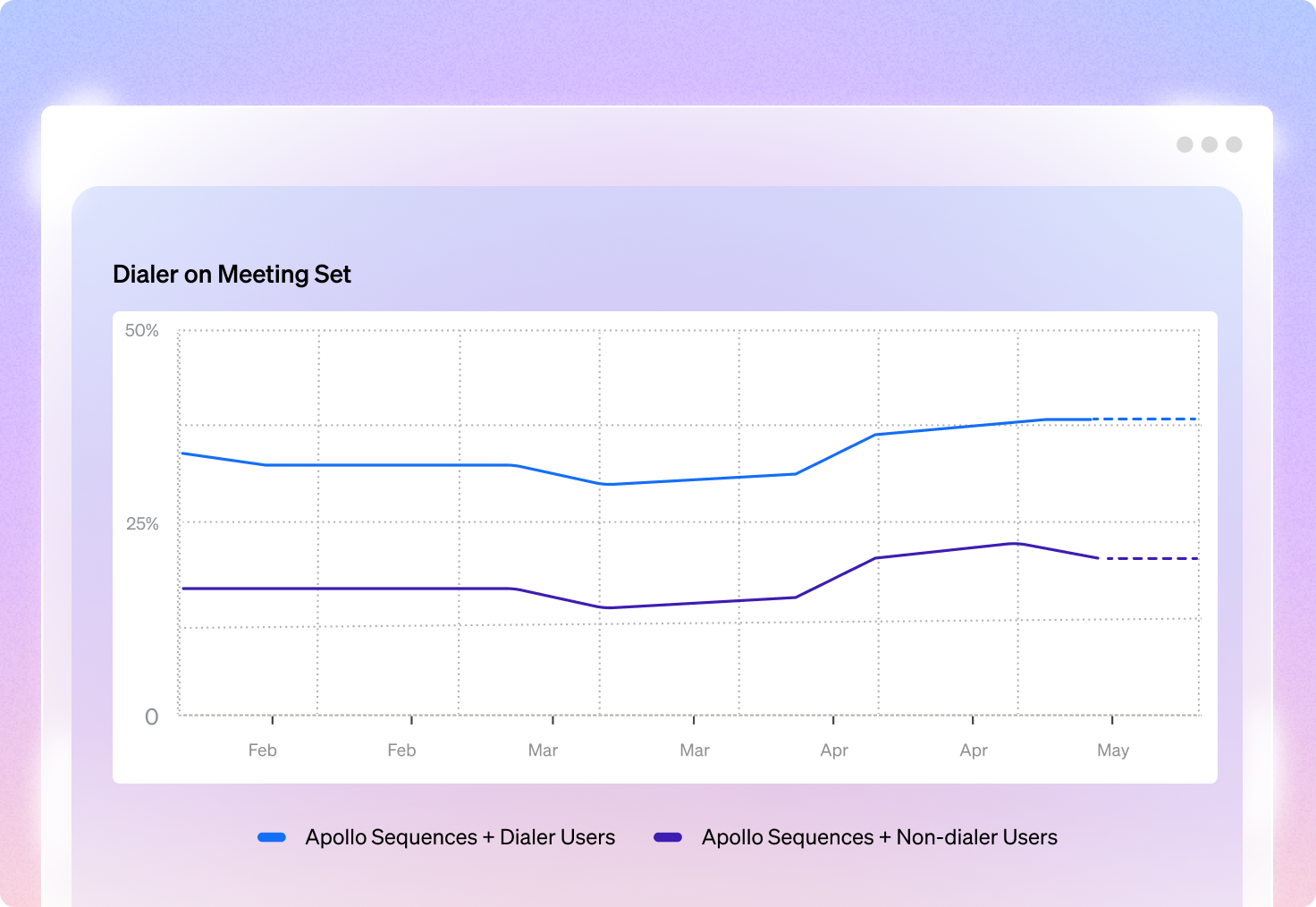The width and height of the screenshot is (1316, 907).
Task: Click the 50% y-axis label
Action: tap(141, 331)
